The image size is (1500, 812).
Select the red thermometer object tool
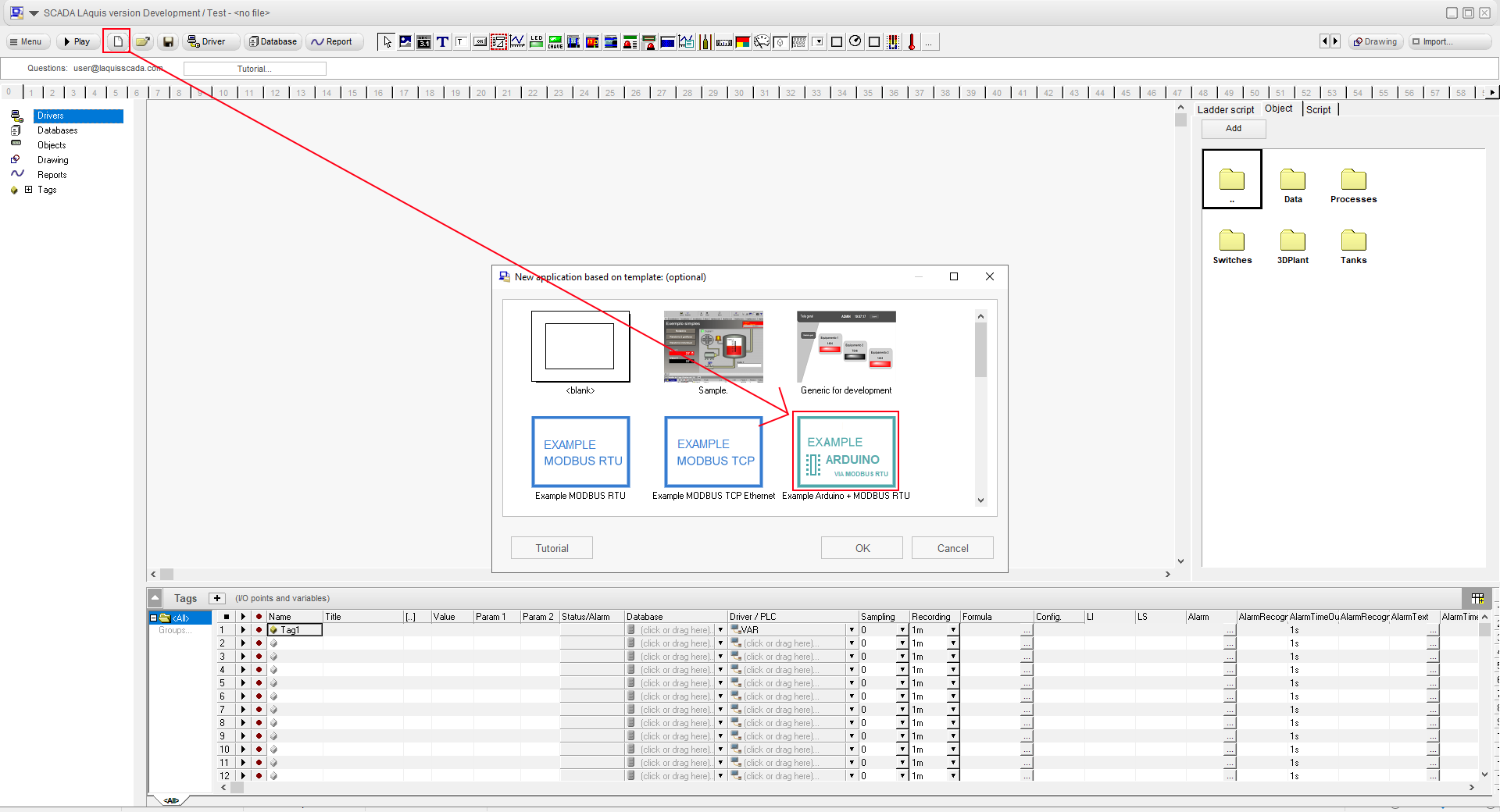click(x=912, y=41)
